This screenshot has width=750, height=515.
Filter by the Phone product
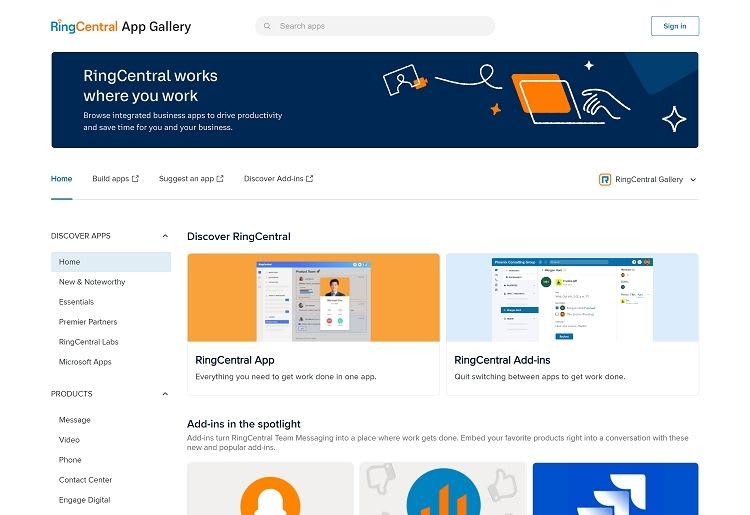coord(70,460)
